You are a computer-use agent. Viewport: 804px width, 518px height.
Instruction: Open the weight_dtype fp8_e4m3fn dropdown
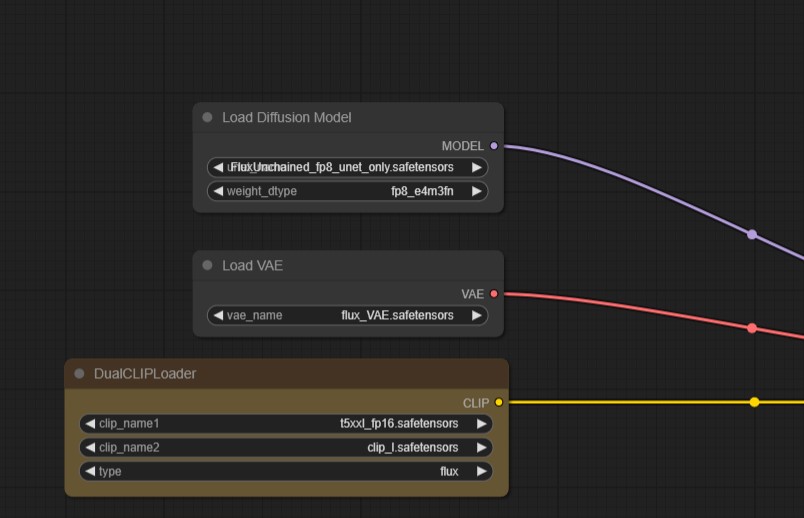[x=347, y=191]
